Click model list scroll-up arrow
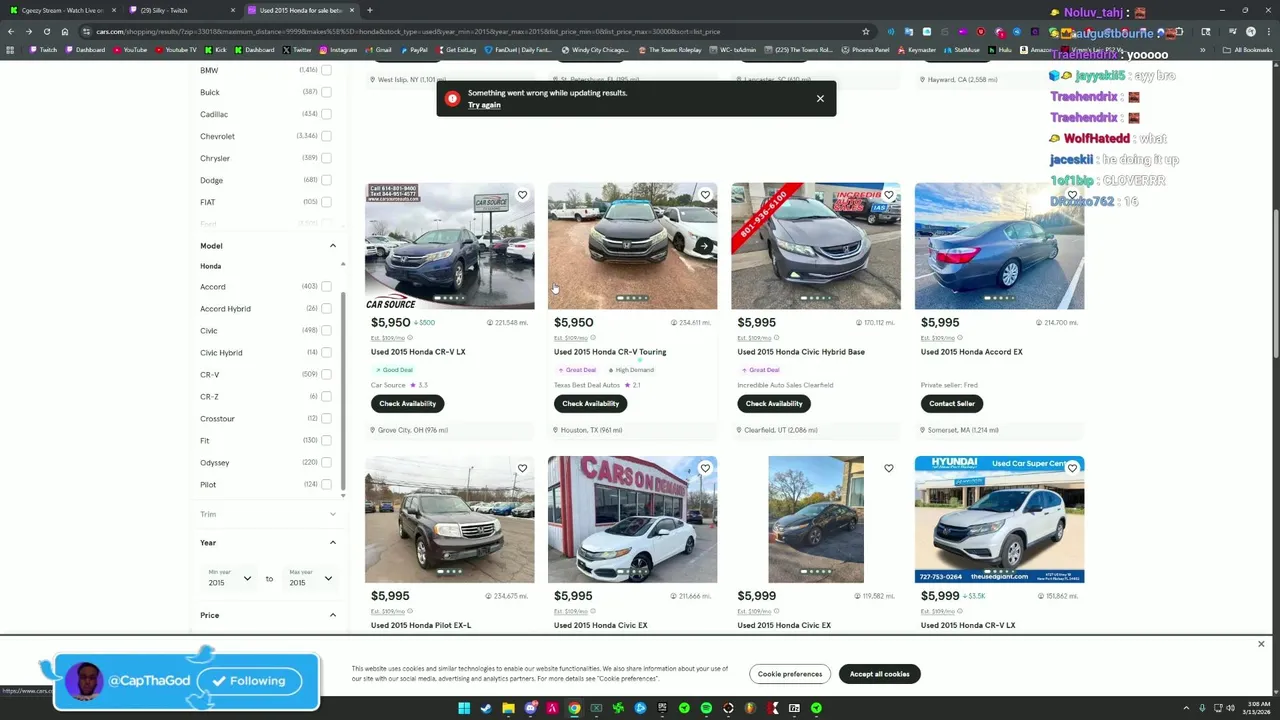Screen dimensions: 1280x720 [343, 264]
